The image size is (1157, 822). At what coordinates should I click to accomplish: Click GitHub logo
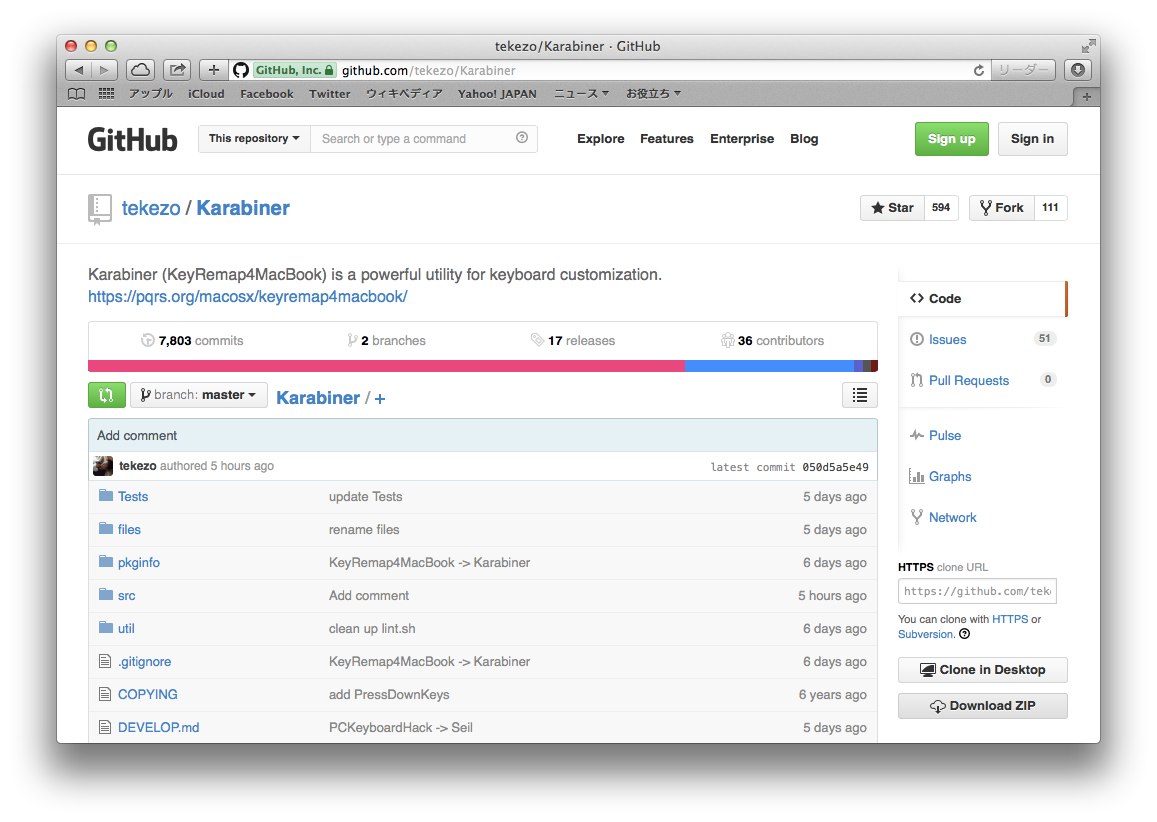click(x=132, y=139)
